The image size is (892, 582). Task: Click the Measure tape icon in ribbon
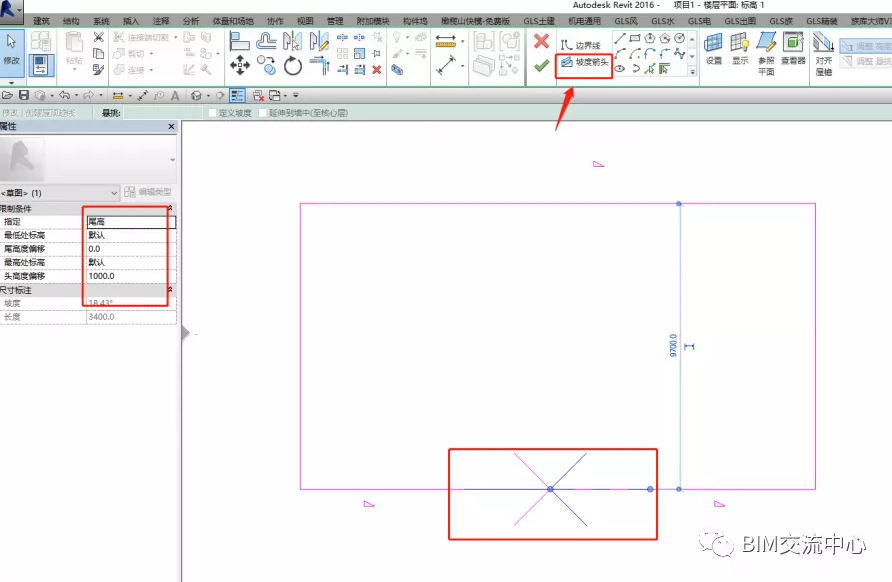445,41
